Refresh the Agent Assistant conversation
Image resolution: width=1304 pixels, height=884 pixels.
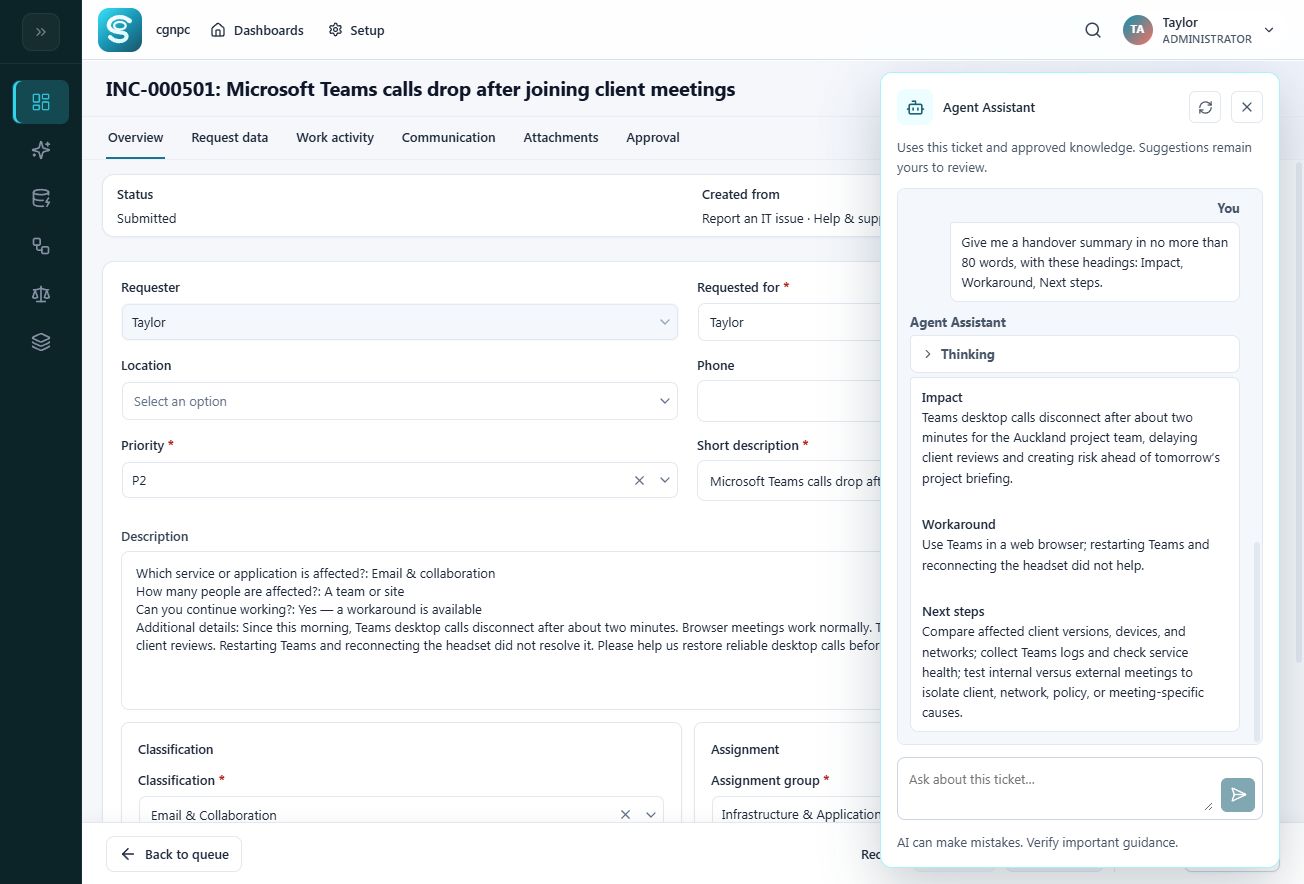coord(1205,107)
